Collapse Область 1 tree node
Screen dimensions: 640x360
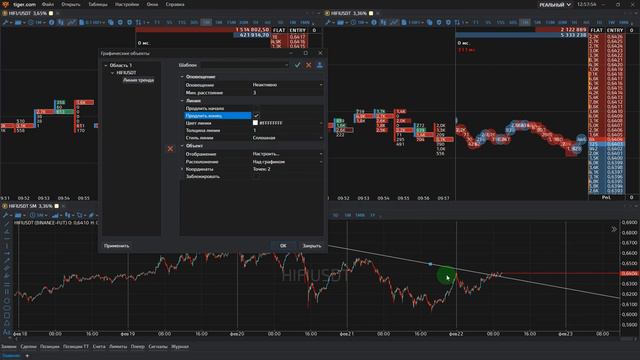click(106, 65)
